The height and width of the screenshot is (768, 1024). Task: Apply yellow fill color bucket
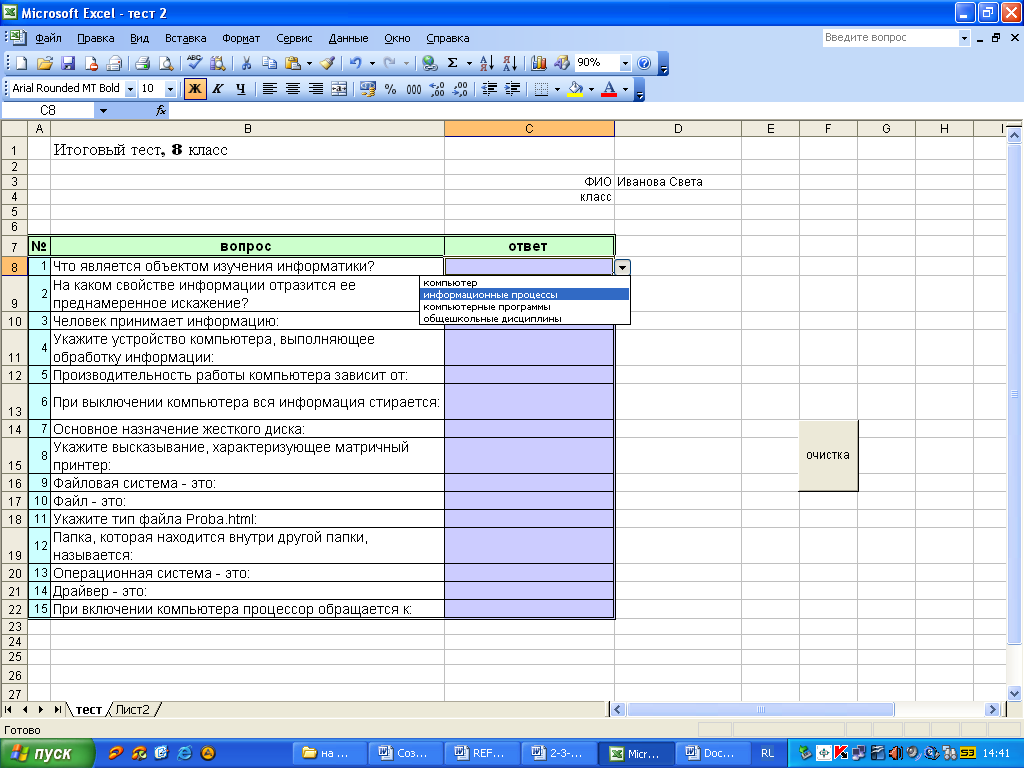(x=575, y=89)
